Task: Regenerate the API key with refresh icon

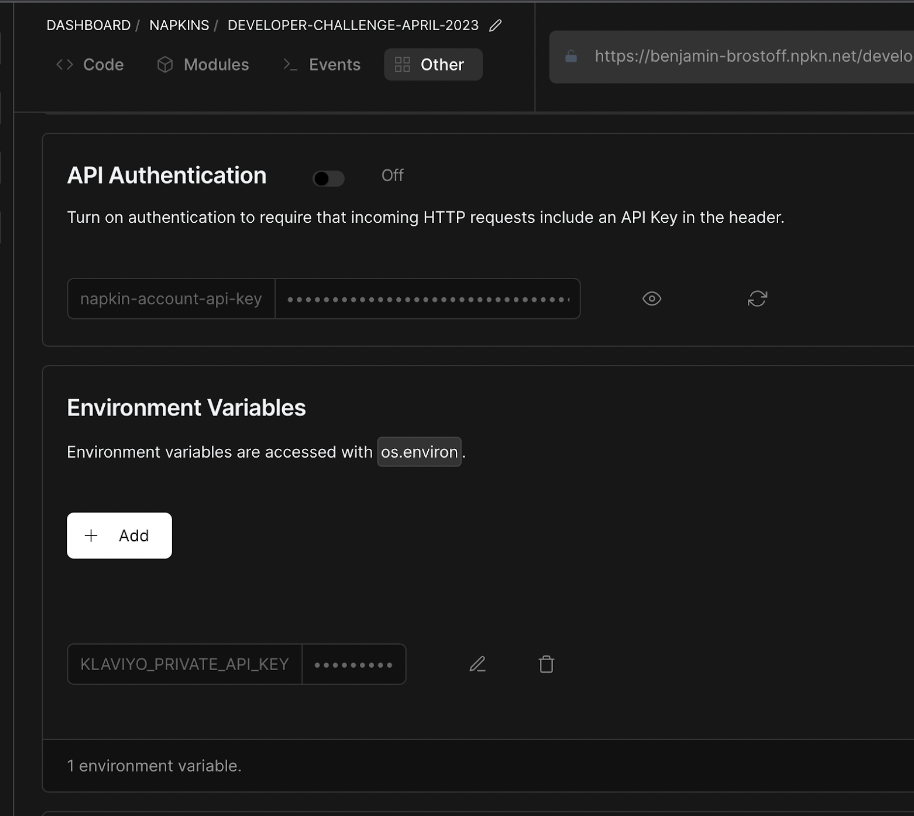Action: pos(757,298)
